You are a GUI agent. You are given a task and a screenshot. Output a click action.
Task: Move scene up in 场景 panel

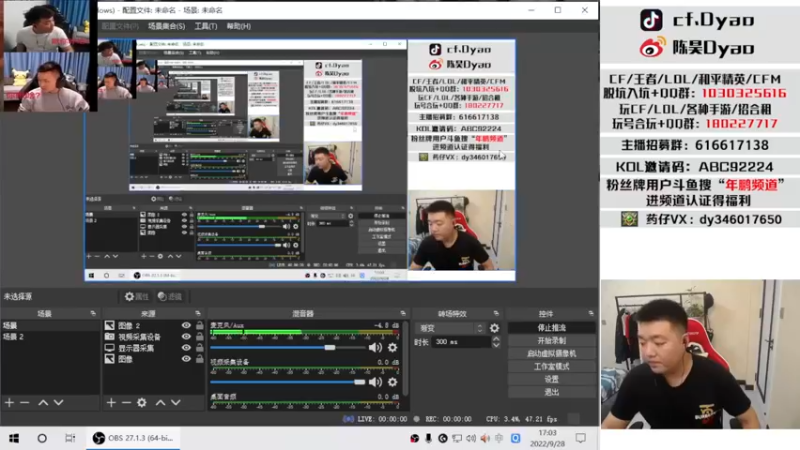click(x=43, y=403)
